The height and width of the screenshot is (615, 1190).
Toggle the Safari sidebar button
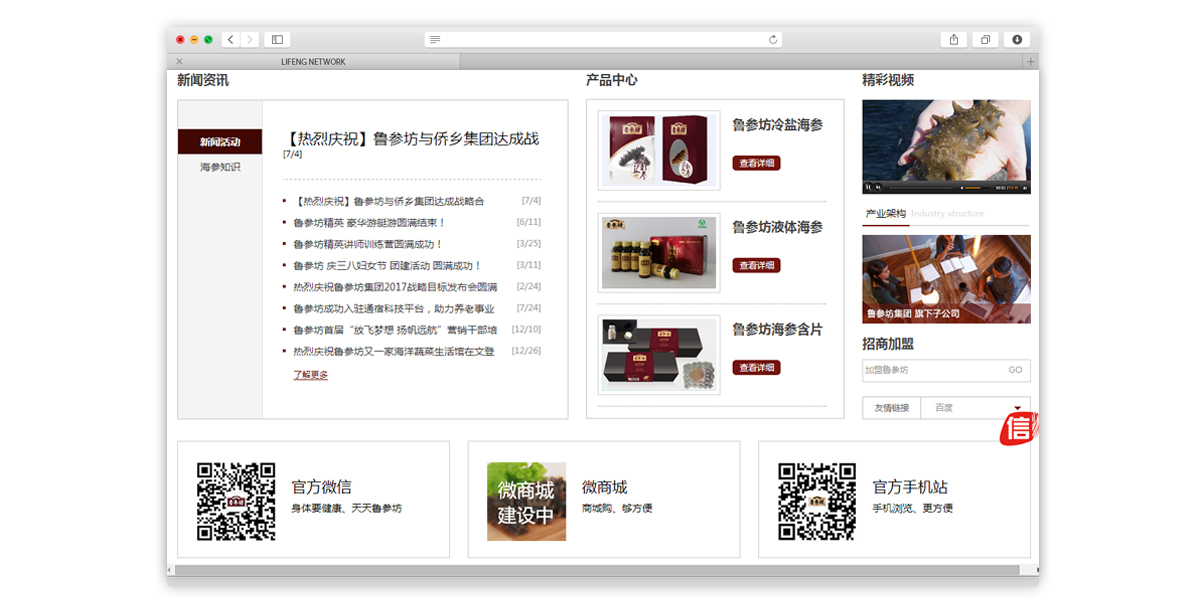click(x=277, y=40)
